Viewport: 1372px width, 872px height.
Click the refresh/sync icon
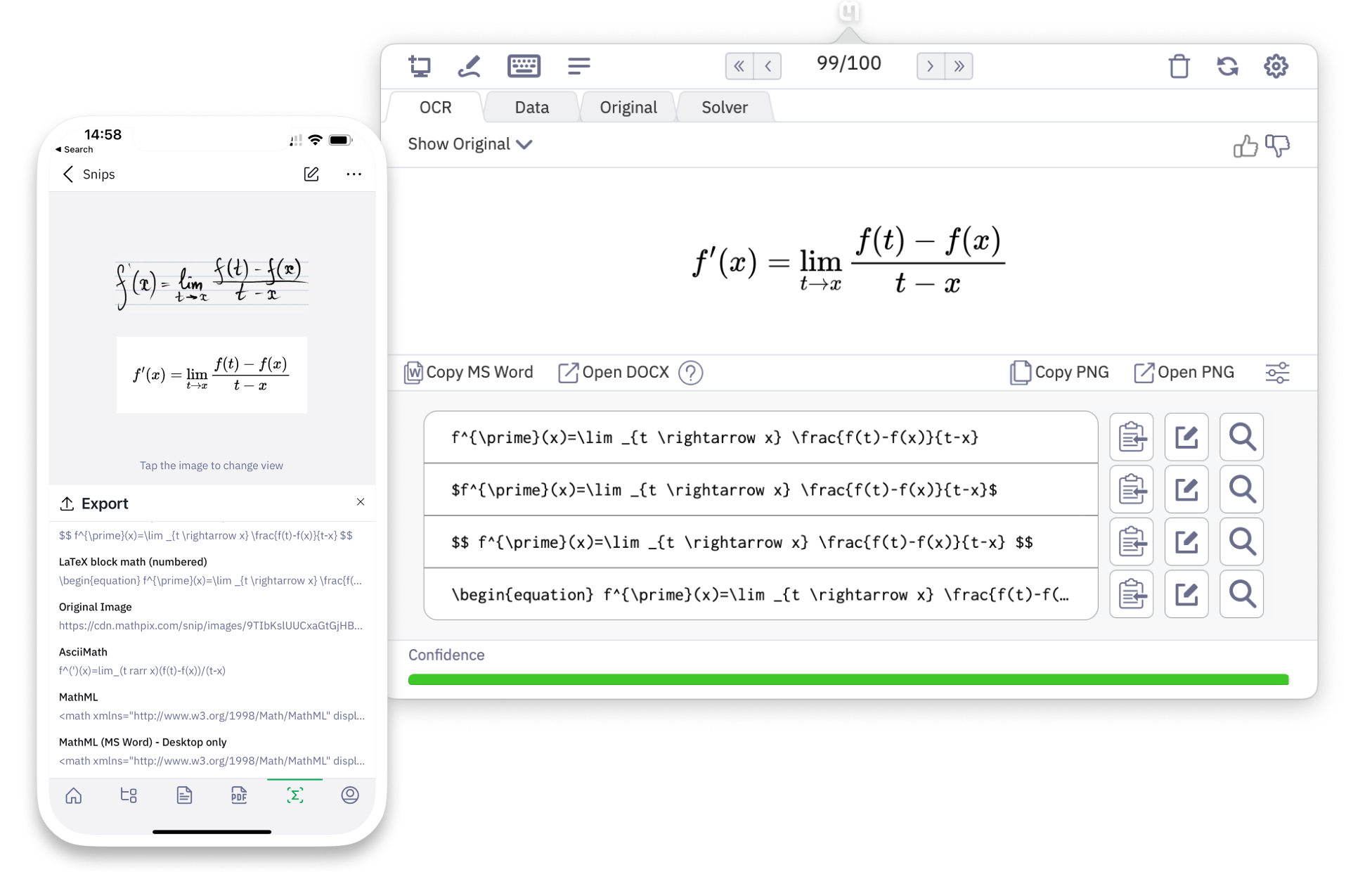pos(1228,67)
